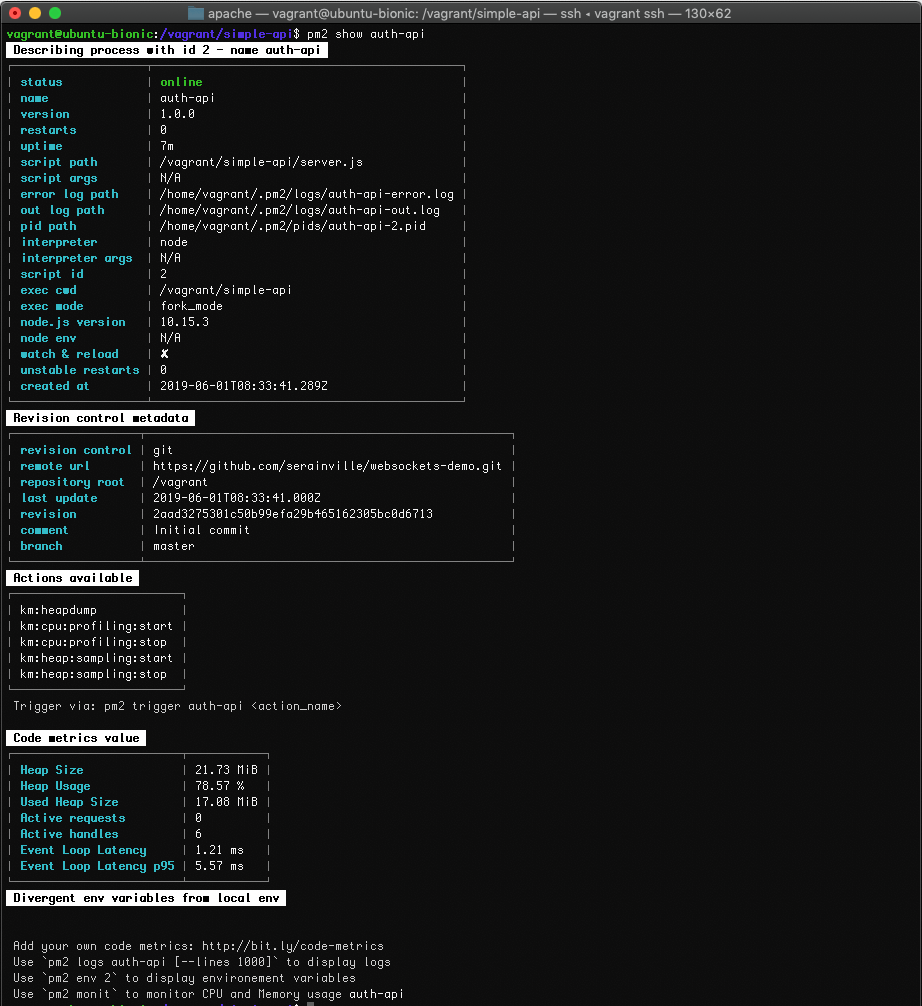Click repository root value '/vagrant'
Viewport: 922px width, 1006px height.
click(180, 482)
